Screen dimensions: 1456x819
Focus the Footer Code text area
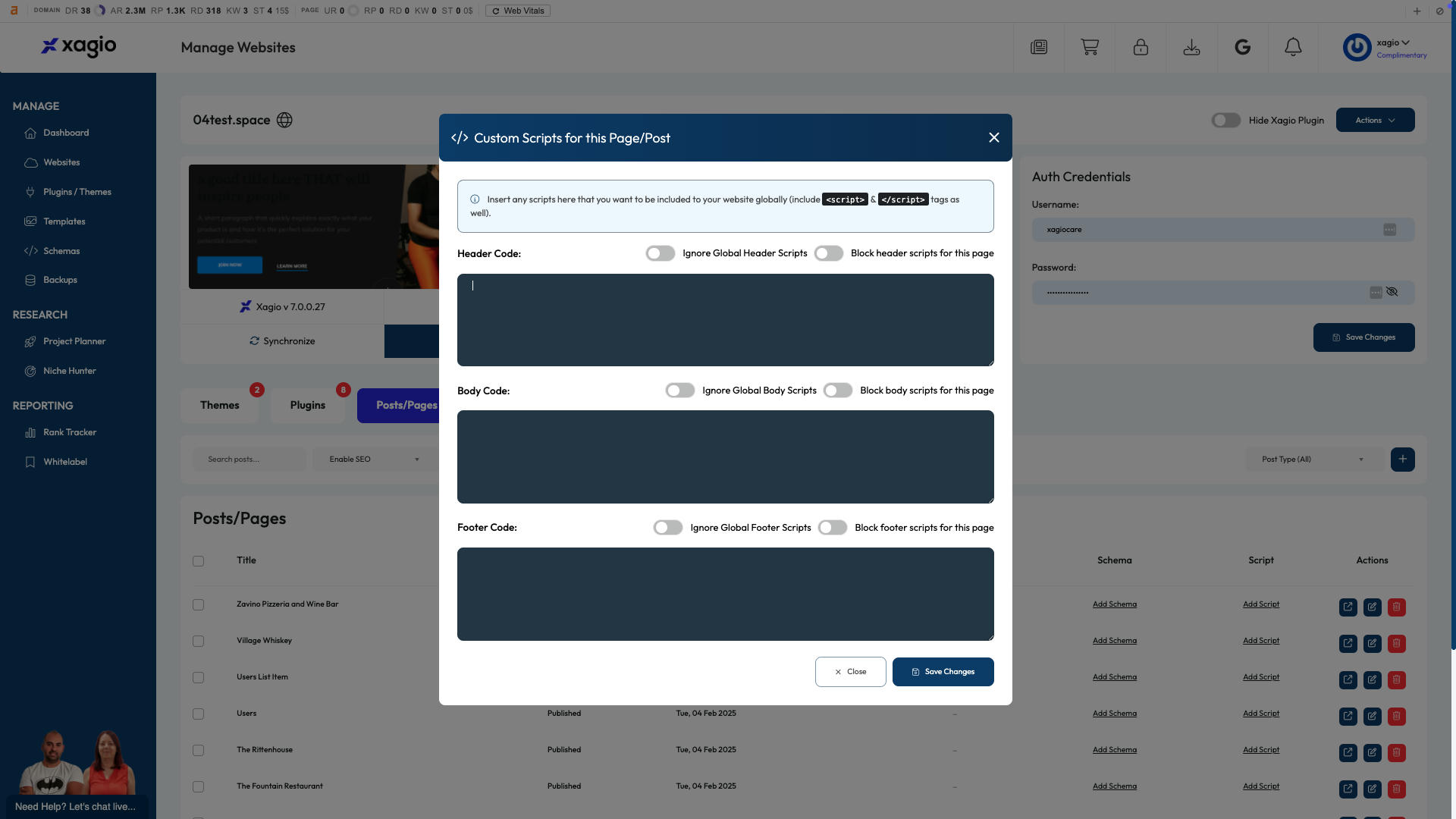[x=725, y=594]
